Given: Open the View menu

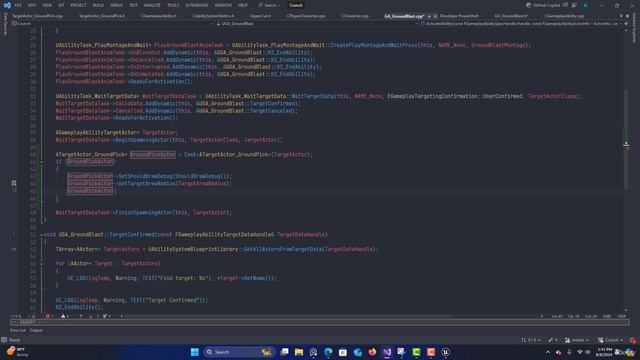Looking at the screenshot, I should pyautogui.click(x=47, y=5).
